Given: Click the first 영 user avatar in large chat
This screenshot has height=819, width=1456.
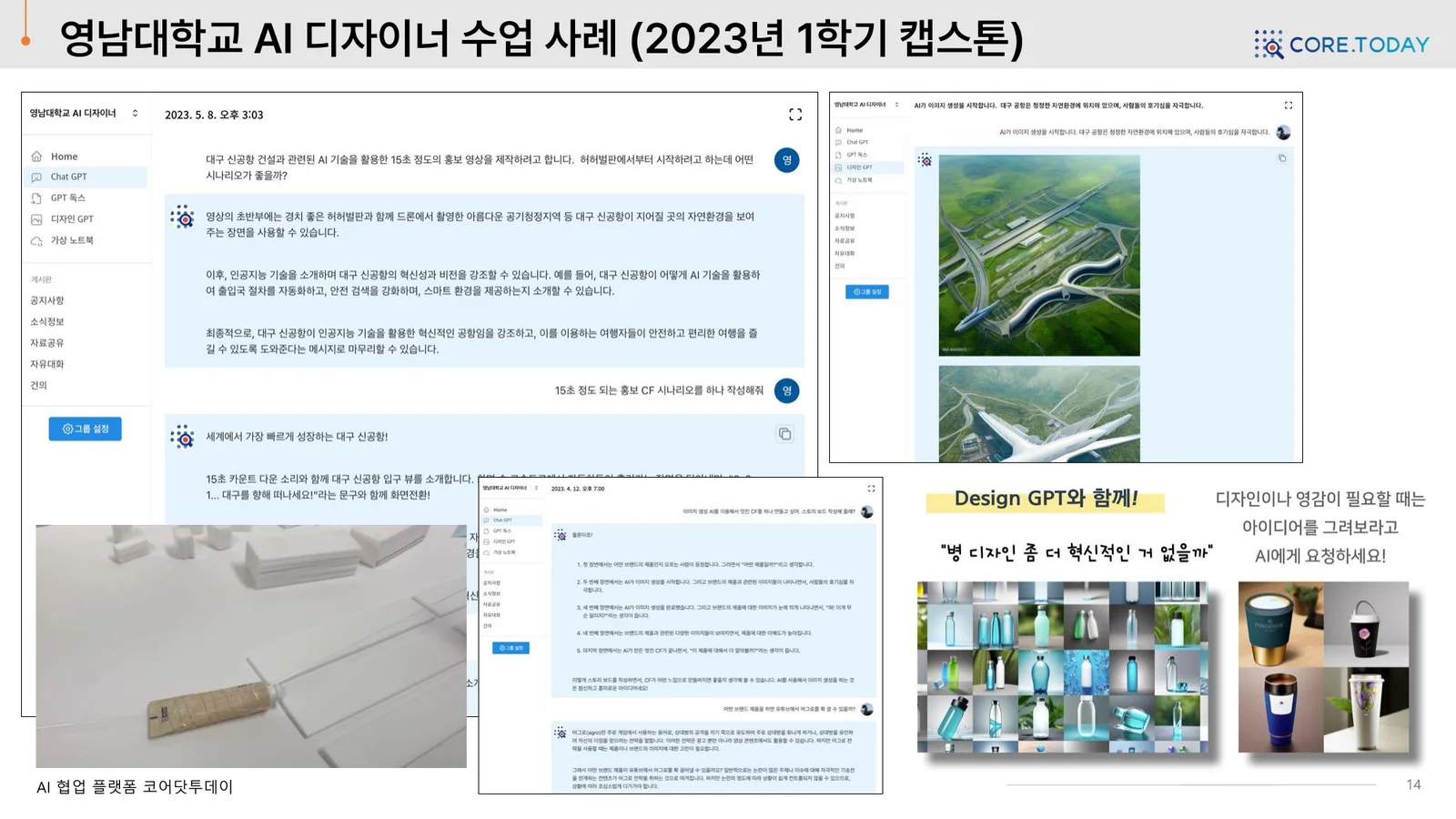Looking at the screenshot, I should (787, 160).
